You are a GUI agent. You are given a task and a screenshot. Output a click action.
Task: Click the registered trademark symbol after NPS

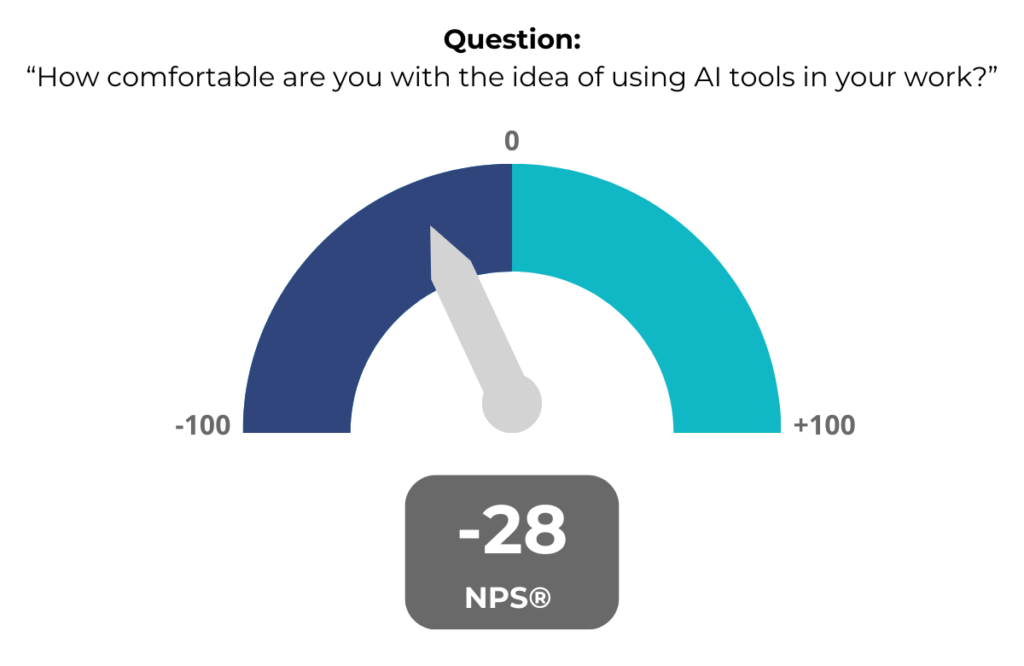click(539, 597)
